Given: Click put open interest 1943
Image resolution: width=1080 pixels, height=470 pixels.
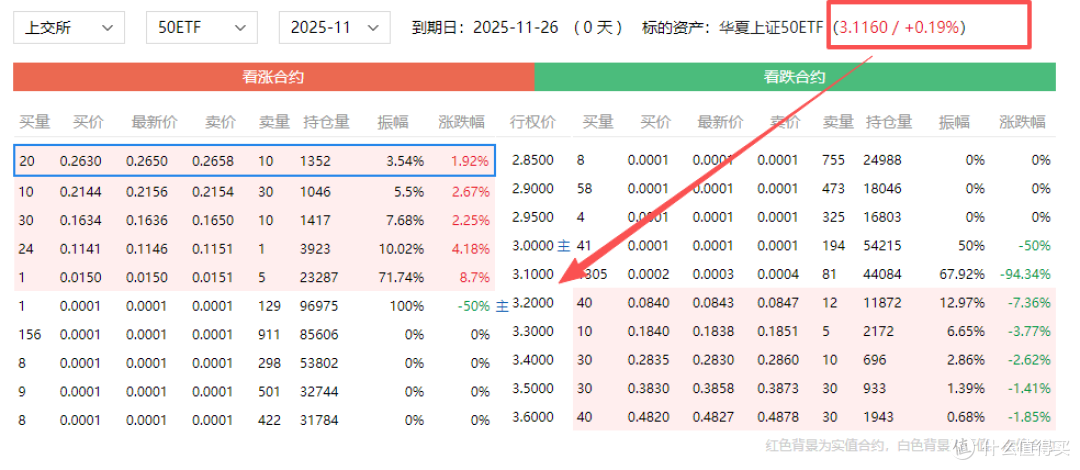Looking at the screenshot, I should pyautogui.click(x=878, y=417).
